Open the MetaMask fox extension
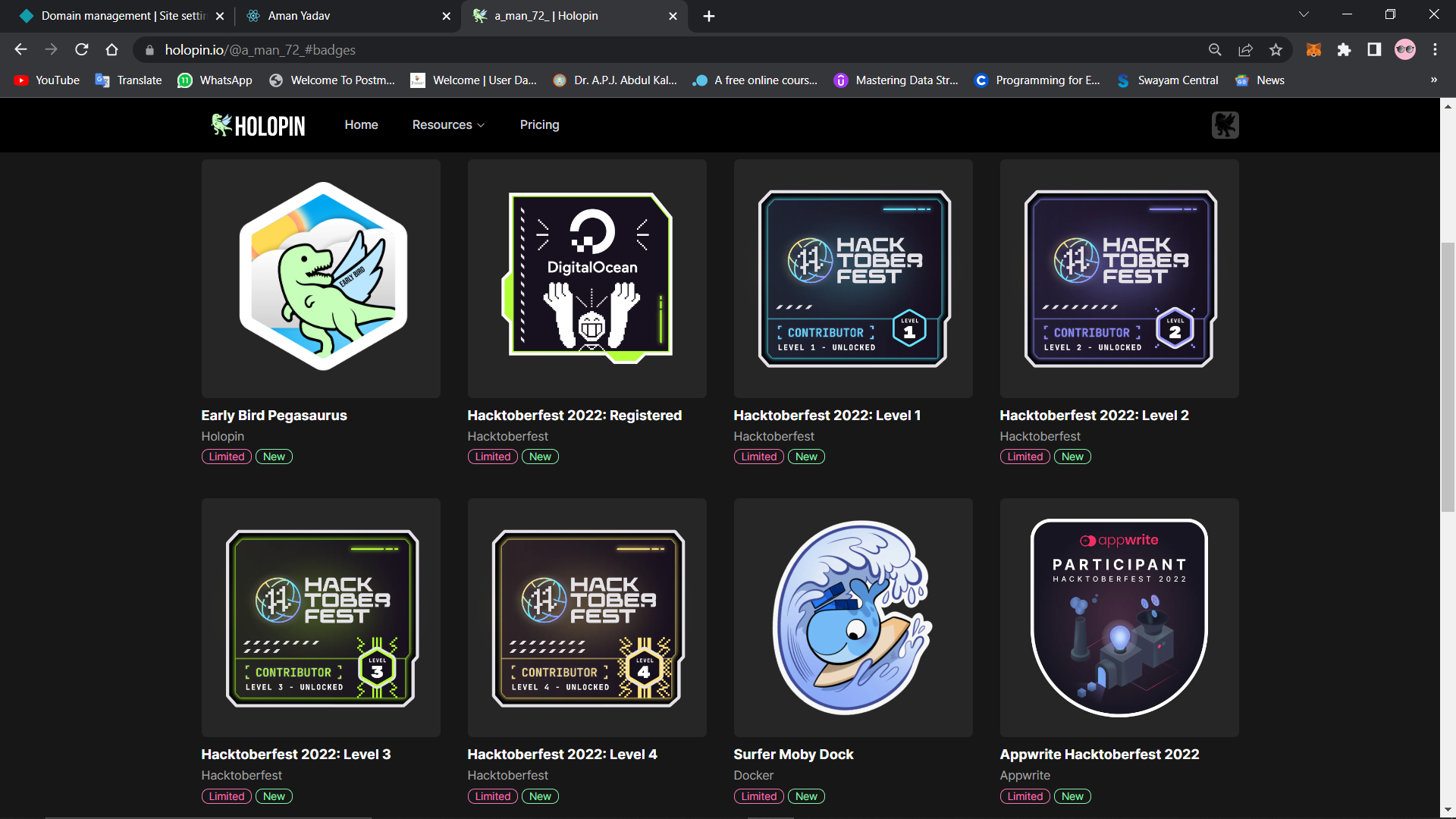Screen dimensions: 1456x819 1313,50
